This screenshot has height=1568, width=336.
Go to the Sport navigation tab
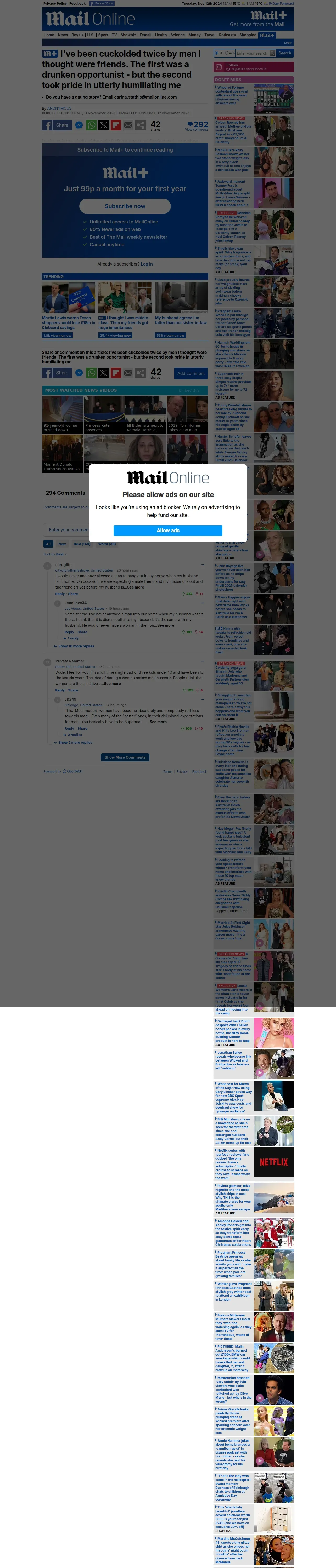(103, 35)
